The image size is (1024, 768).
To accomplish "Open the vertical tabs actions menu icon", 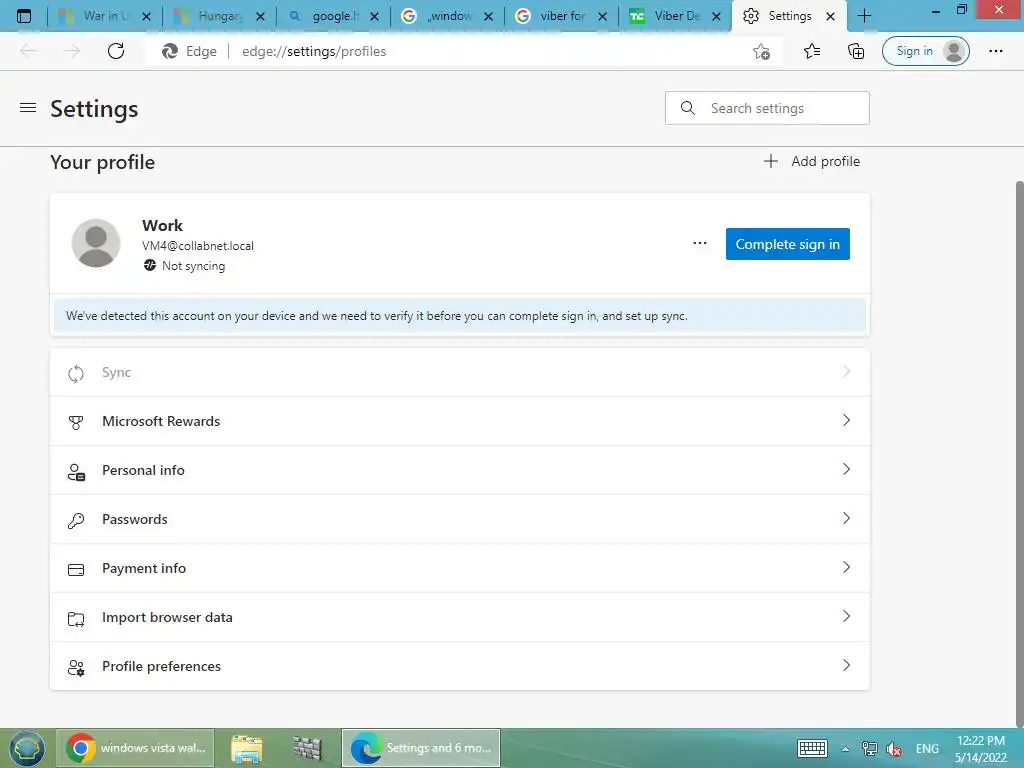I will point(24,16).
